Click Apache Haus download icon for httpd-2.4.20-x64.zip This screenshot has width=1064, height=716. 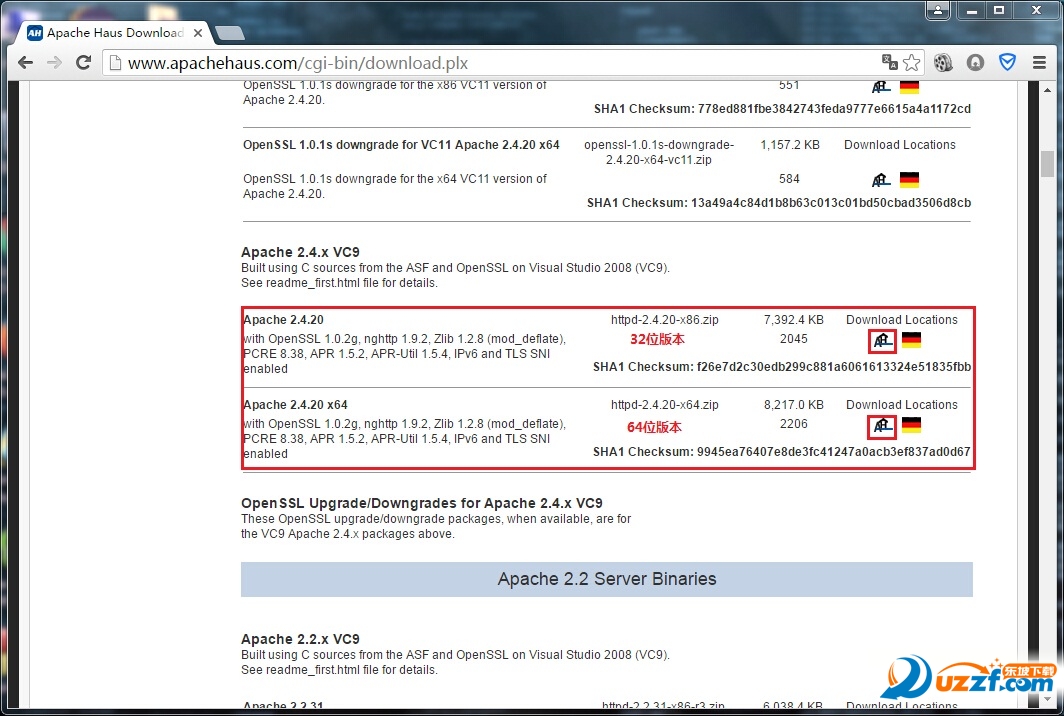coord(881,426)
